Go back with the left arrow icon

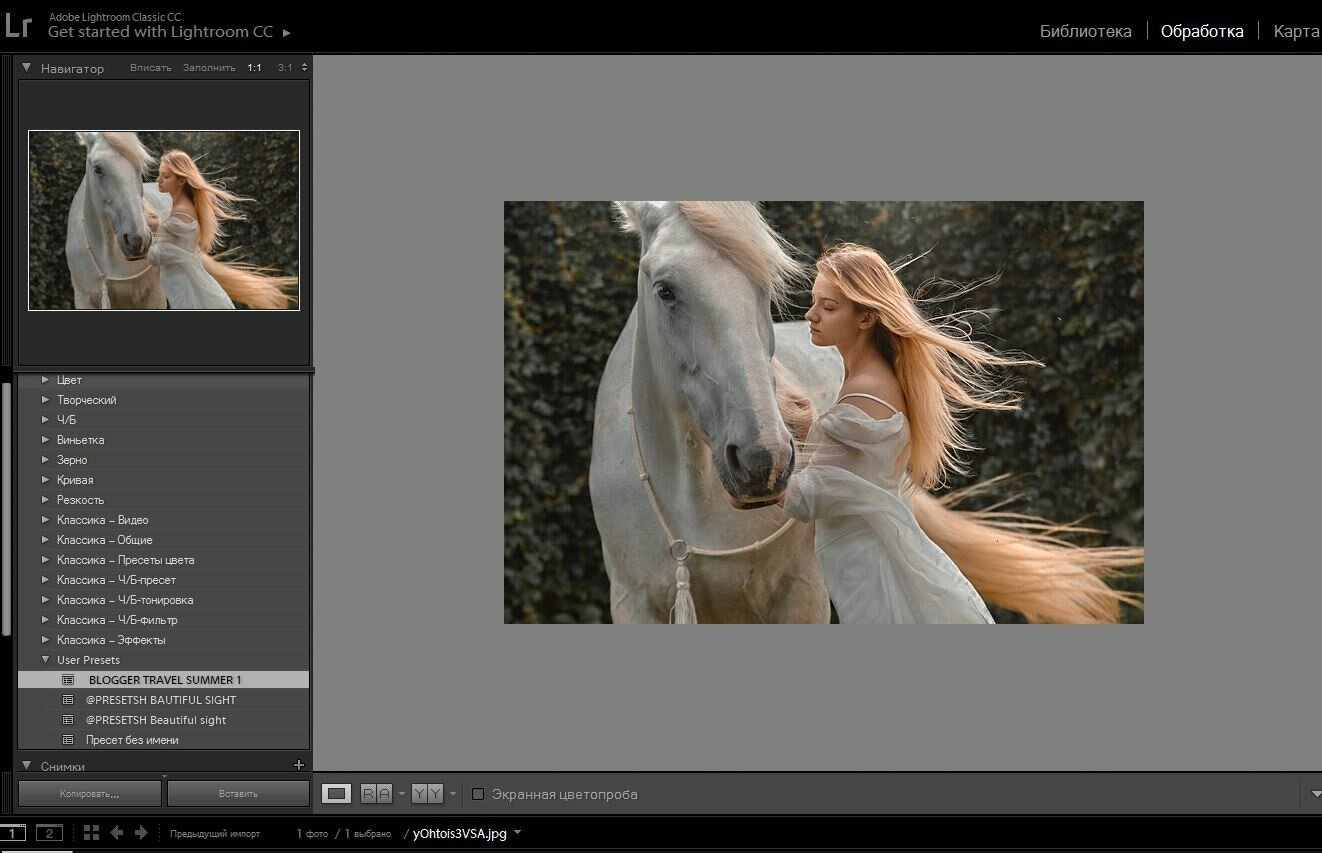click(x=116, y=833)
